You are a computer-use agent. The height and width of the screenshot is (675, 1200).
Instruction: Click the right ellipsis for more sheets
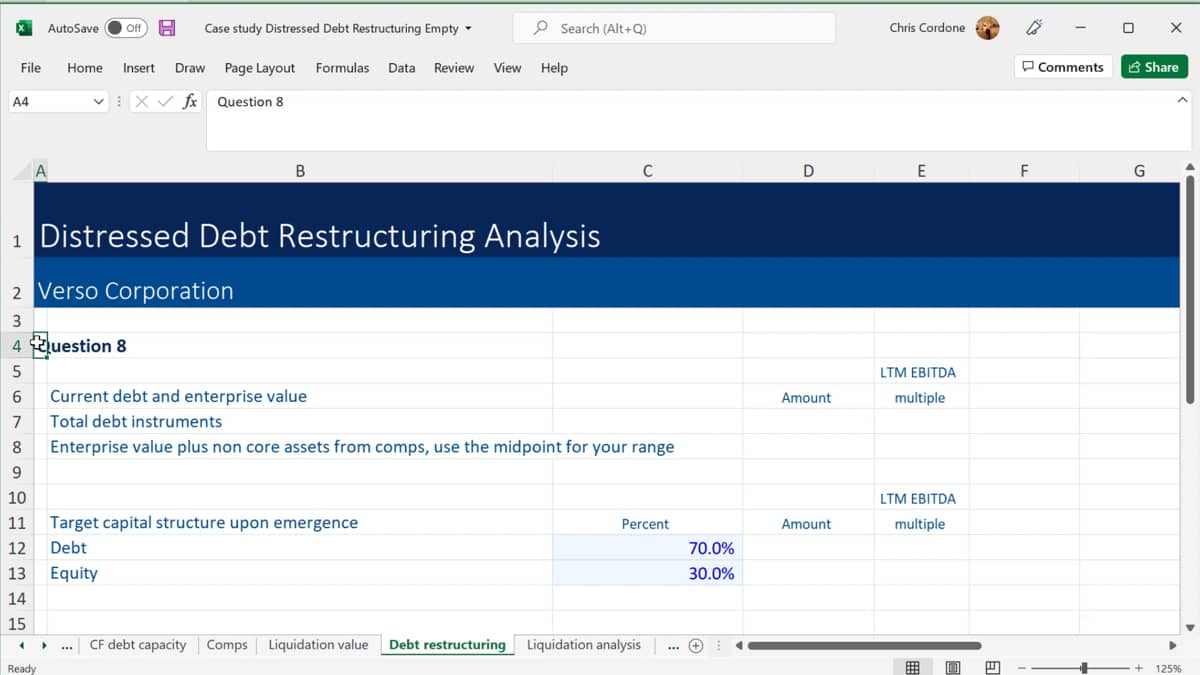[x=673, y=646]
